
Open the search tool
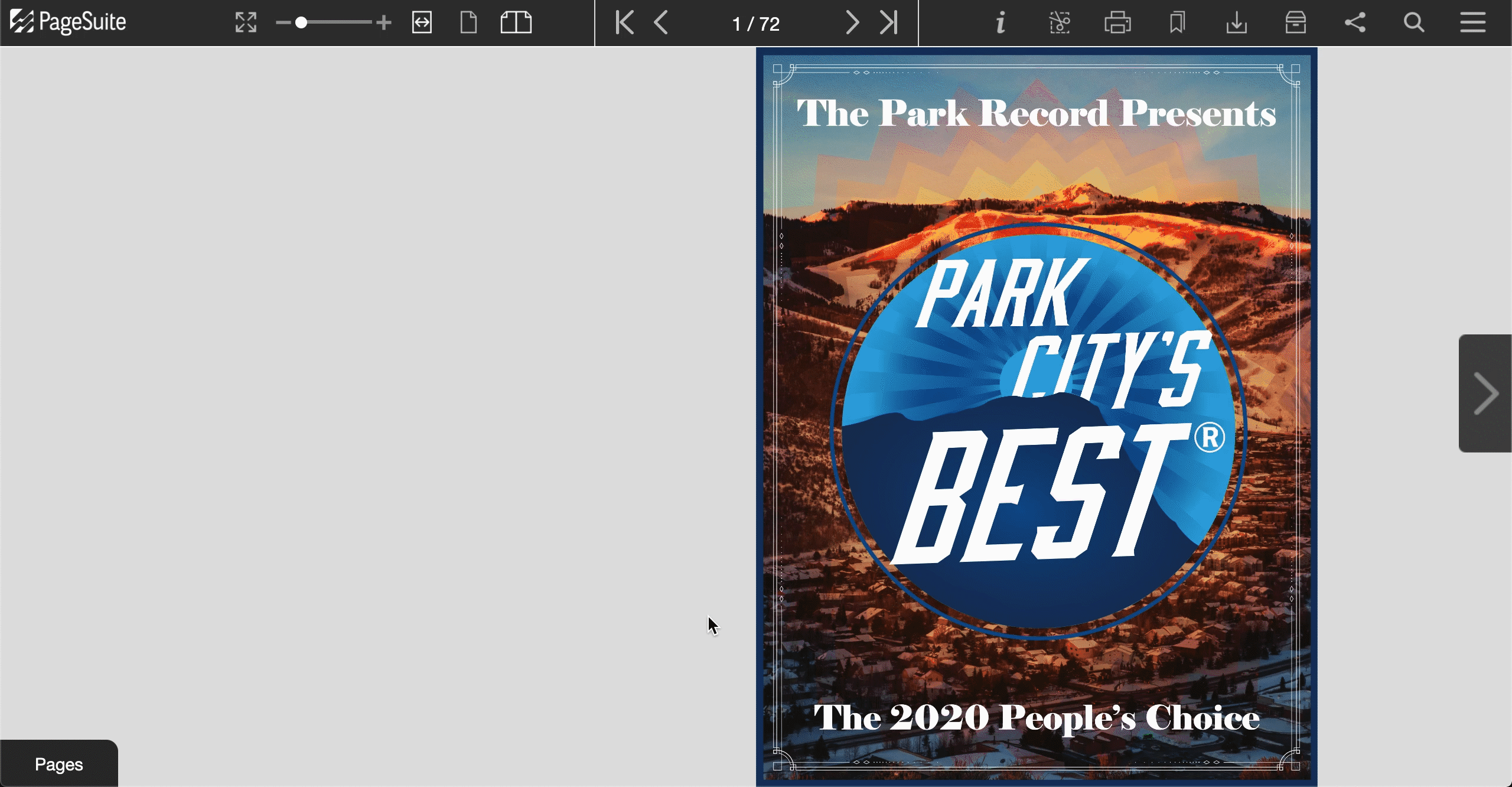pyautogui.click(x=1414, y=23)
